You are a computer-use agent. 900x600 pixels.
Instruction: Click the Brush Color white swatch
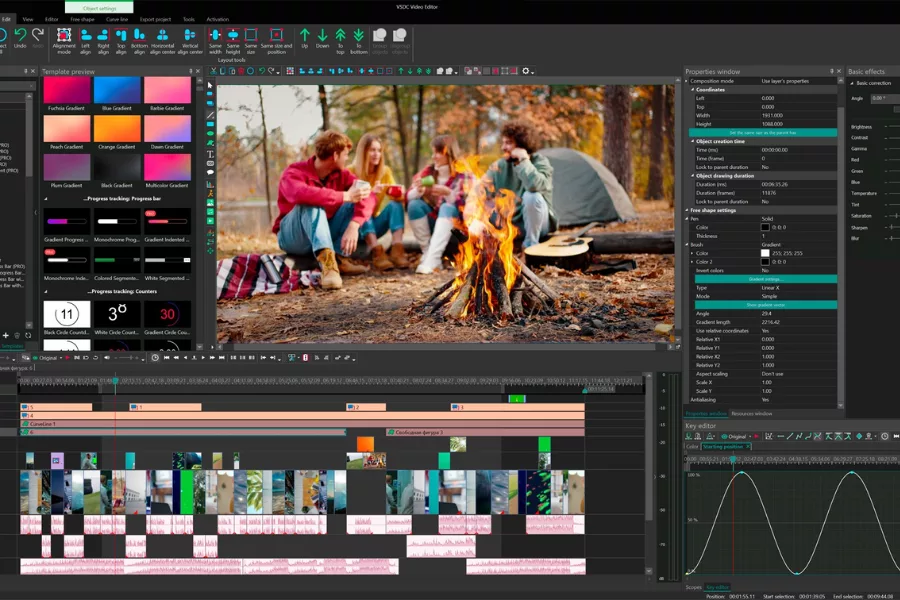pos(765,253)
